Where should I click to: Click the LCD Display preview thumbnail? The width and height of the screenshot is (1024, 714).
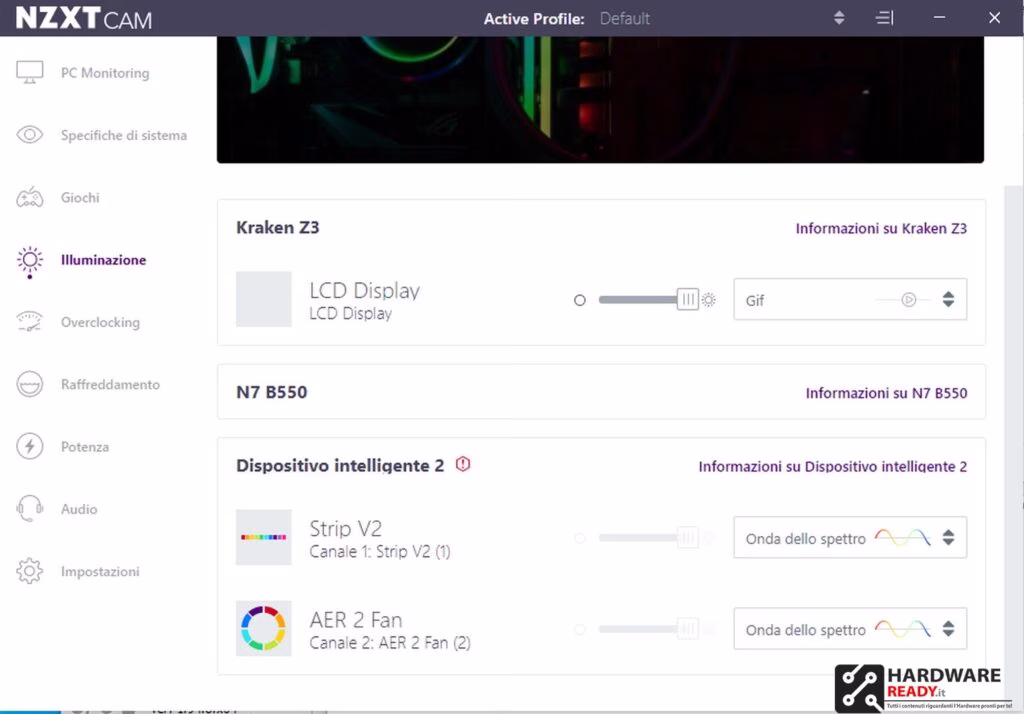(263, 299)
